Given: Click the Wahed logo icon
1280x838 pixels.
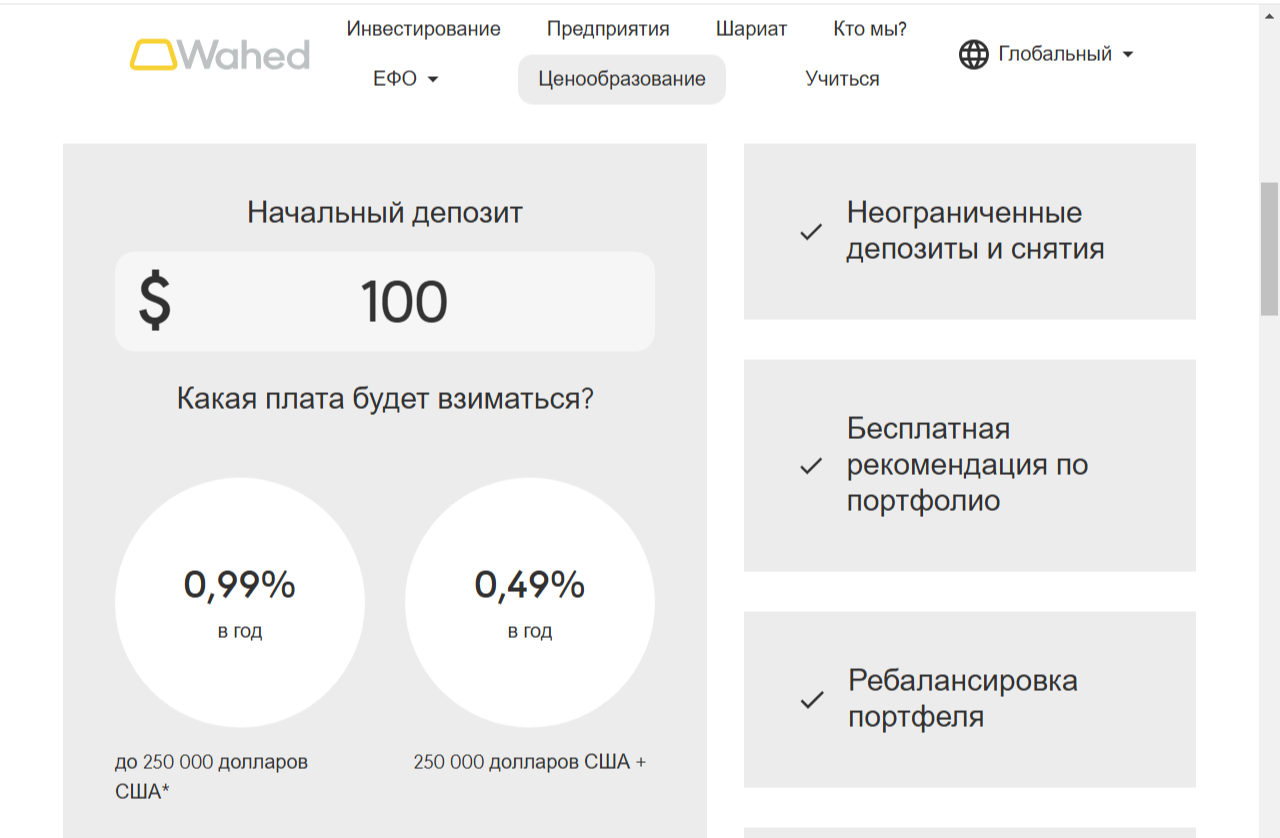Looking at the screenshot, I should pos(153,55).
